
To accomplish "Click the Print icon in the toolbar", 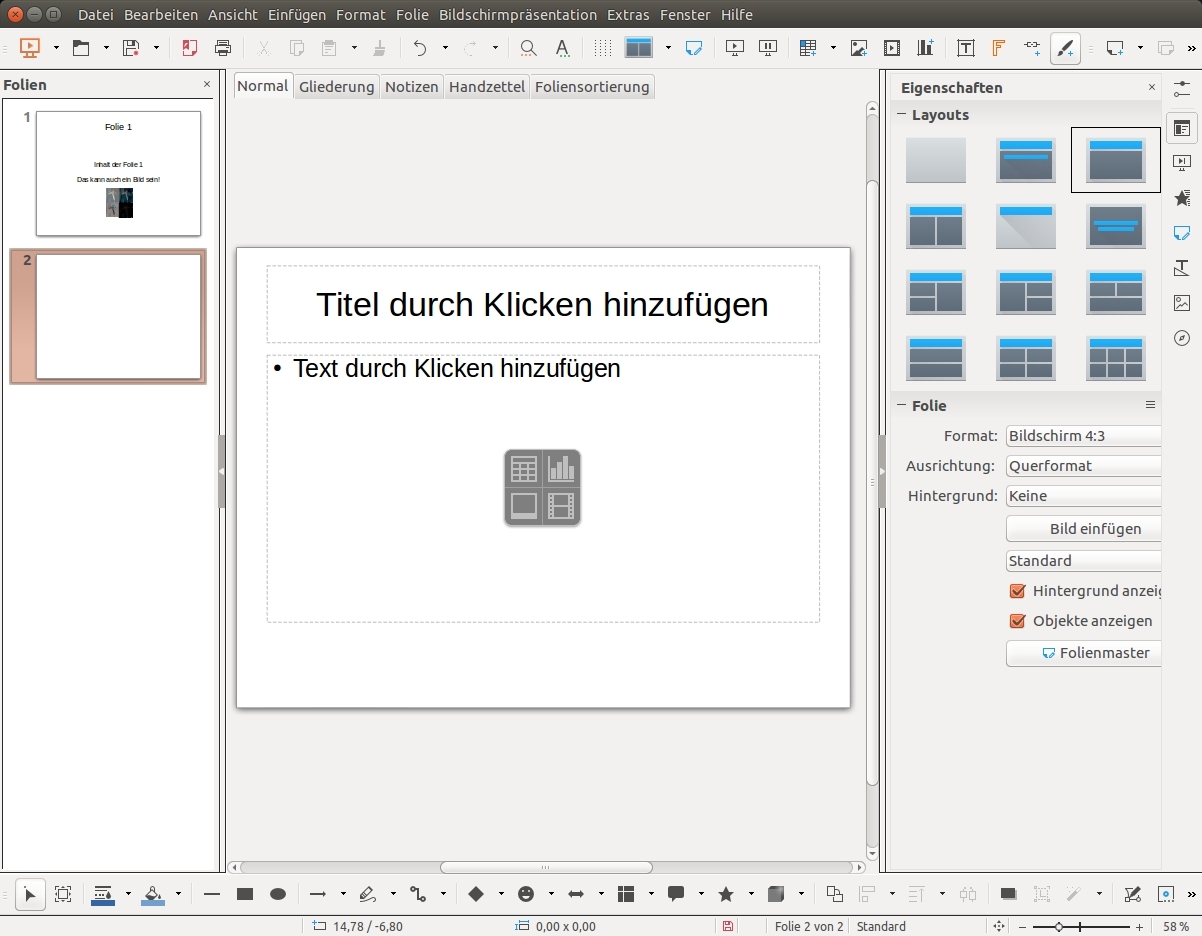I will 222,48.
